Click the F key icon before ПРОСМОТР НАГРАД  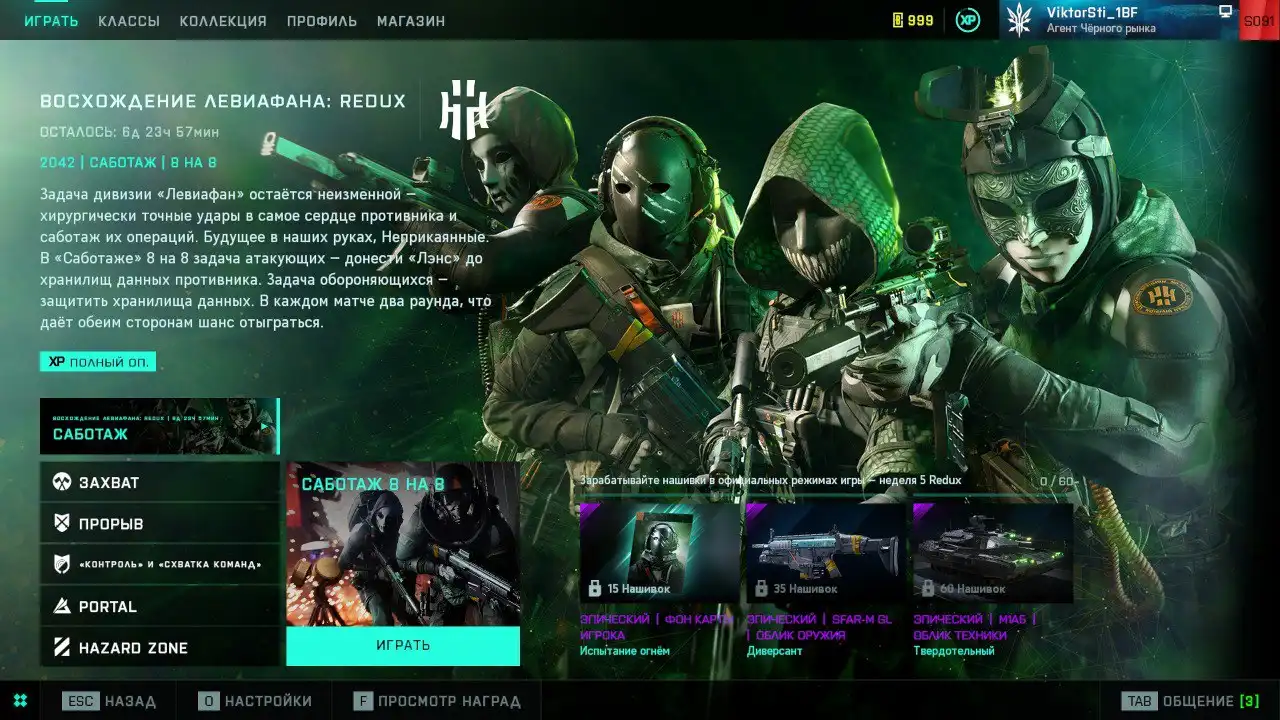click(x=362, y=701)
